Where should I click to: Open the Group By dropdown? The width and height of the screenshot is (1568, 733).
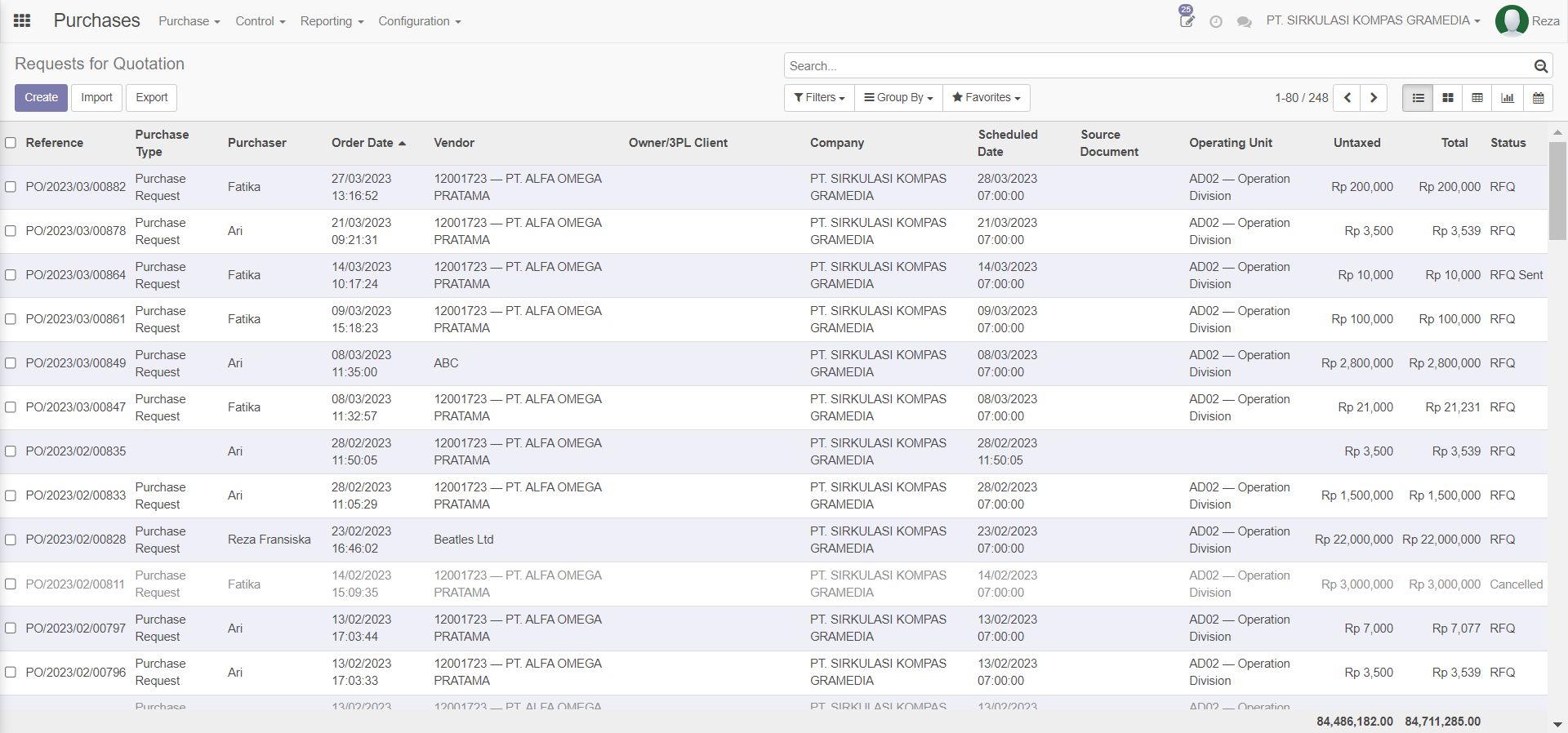pyautogui.click(x=898, y=98)
